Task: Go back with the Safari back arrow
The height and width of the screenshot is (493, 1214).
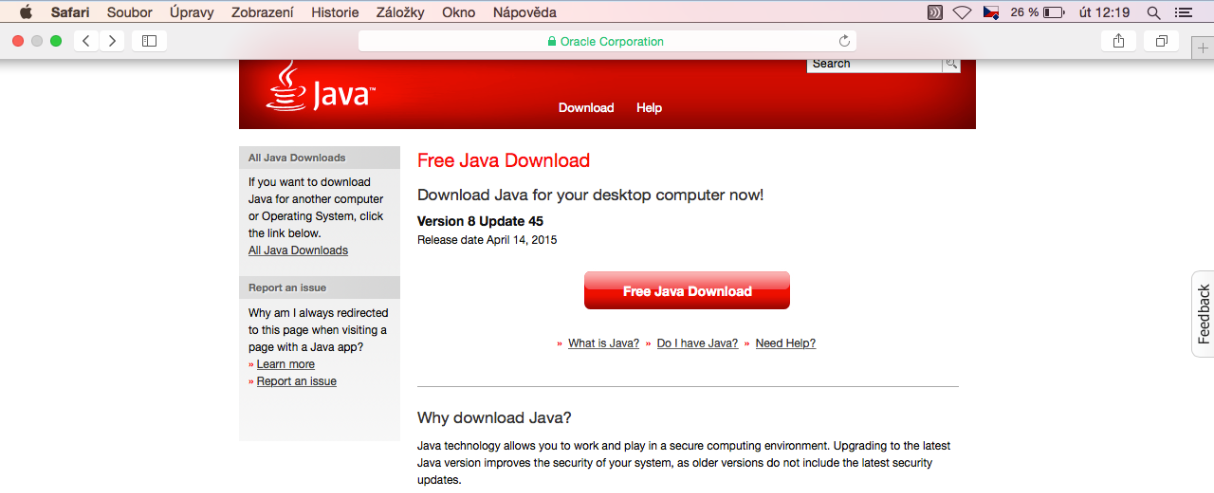Action: tap(86, 41)
